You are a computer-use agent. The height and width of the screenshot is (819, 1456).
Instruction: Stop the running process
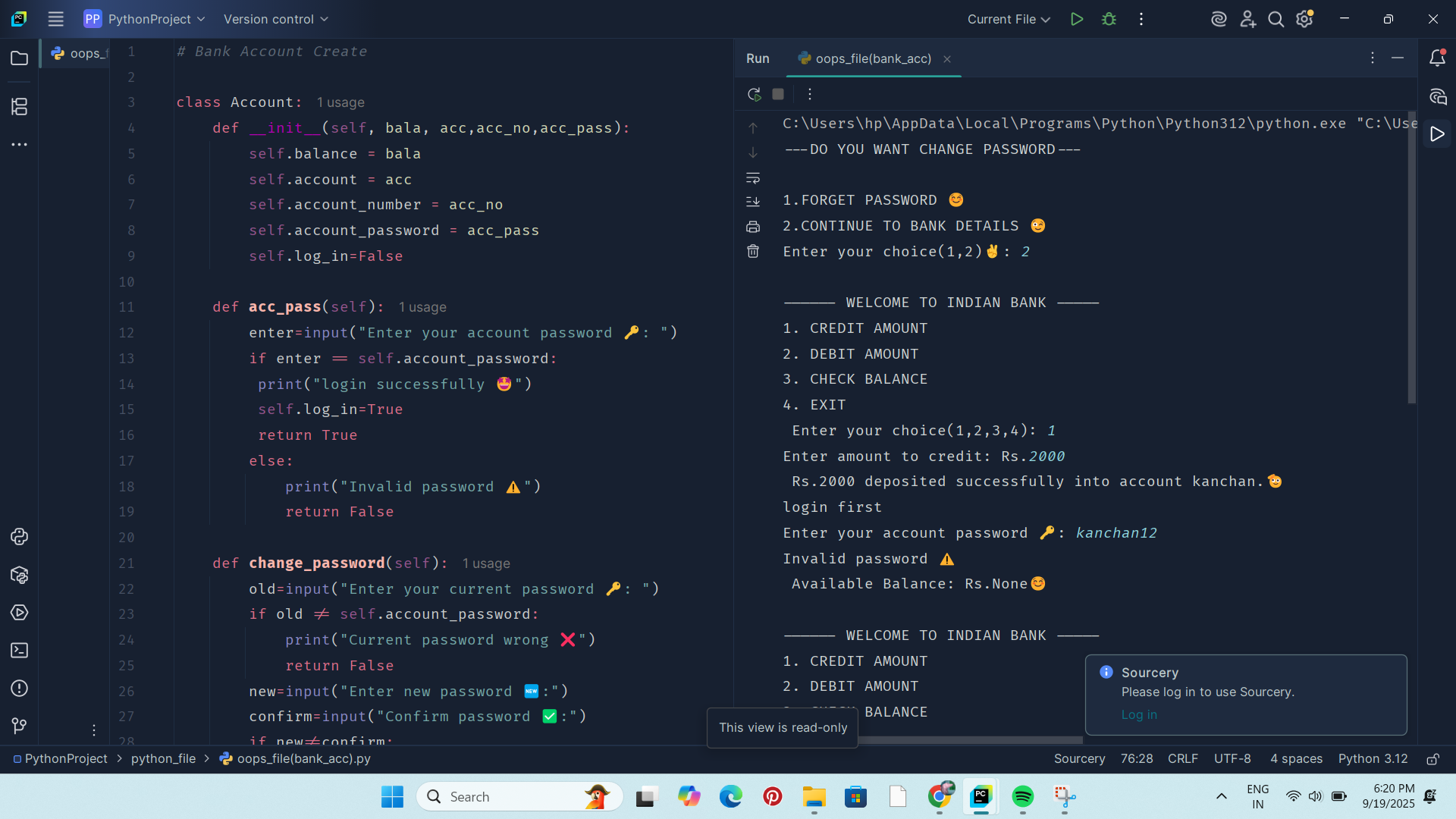[x=778, y=94]
